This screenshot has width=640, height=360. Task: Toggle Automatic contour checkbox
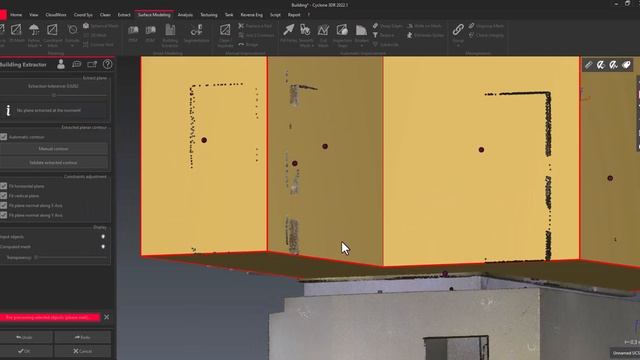[4, 137]
